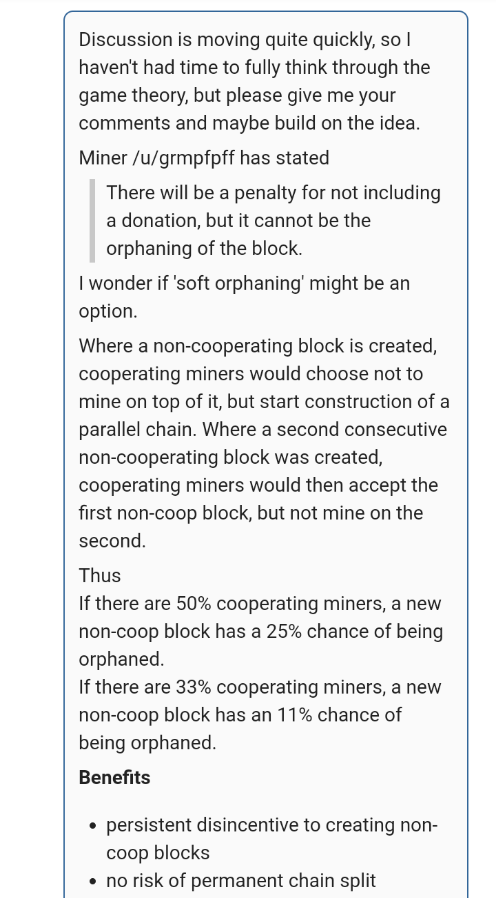Click the line first non-coop block, but not mine

coord(250,513)
